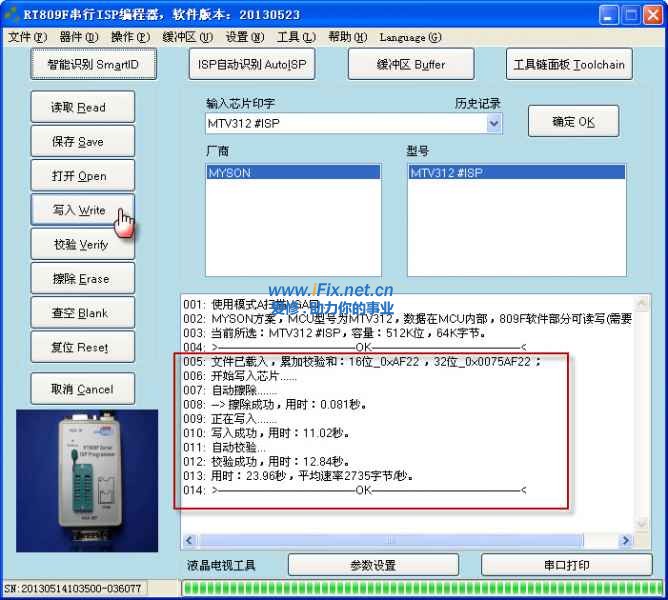
Task: Open the 工具链面板 Toolchain panel
Action: click(569, 65)
